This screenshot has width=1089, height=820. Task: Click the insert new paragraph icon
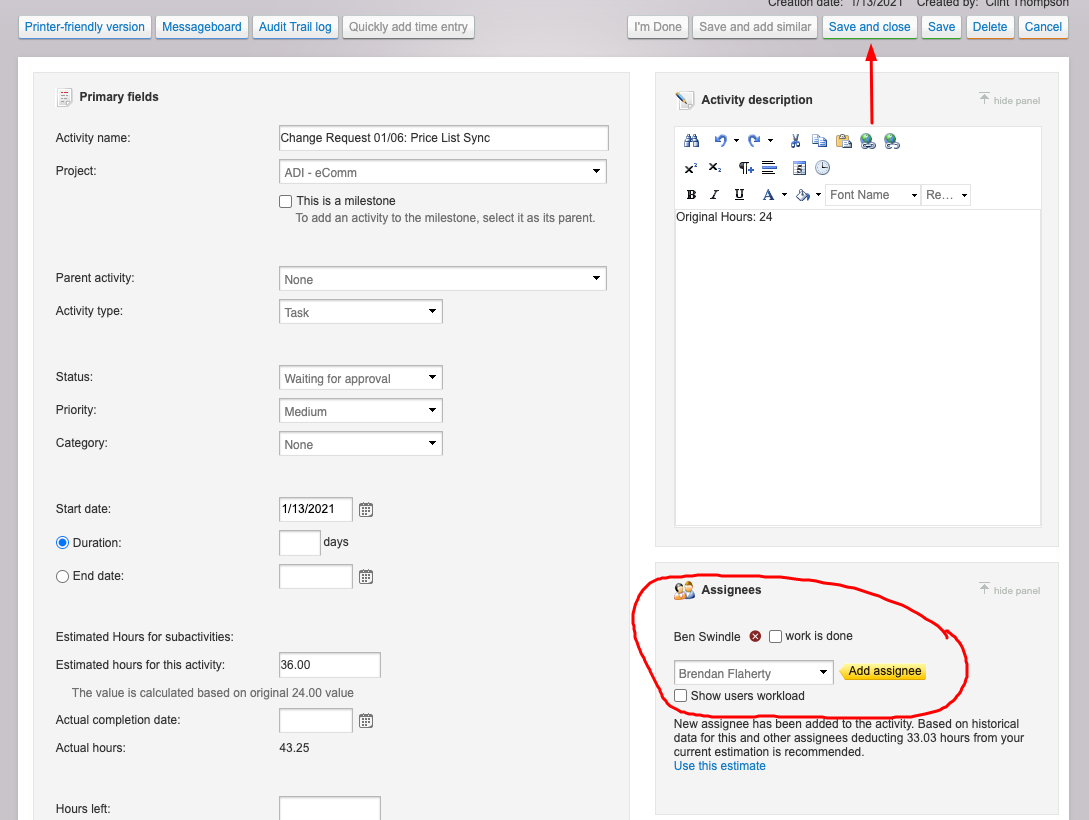click(746, 167)
